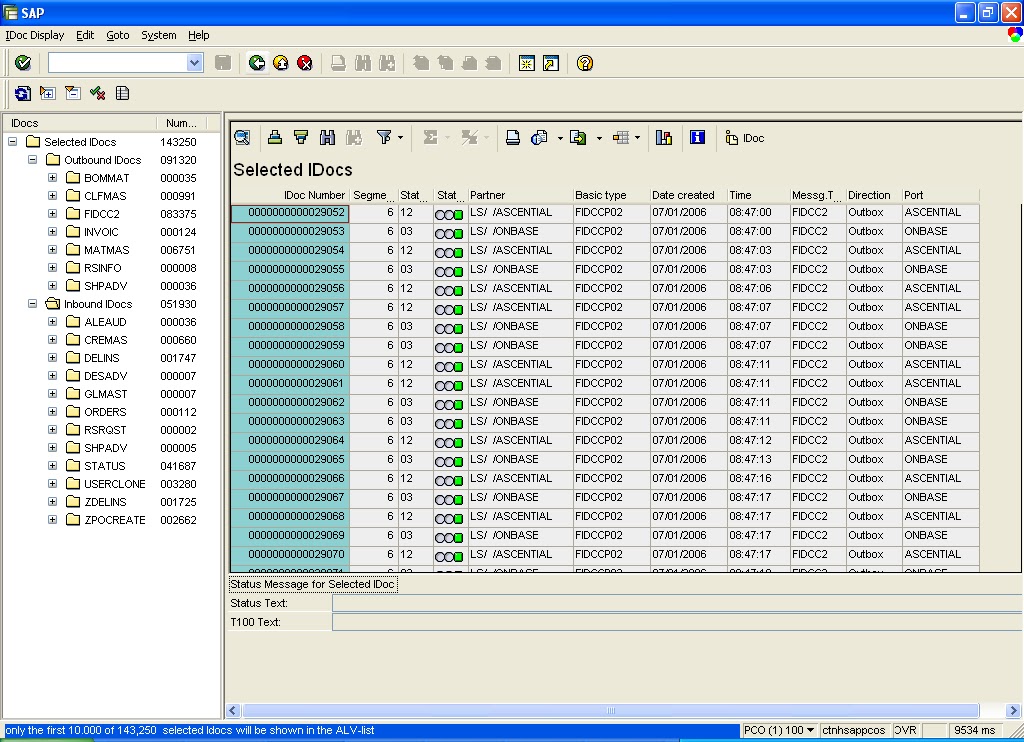
Task: Open the command field dropdown arrow
Action: (194, 63)
